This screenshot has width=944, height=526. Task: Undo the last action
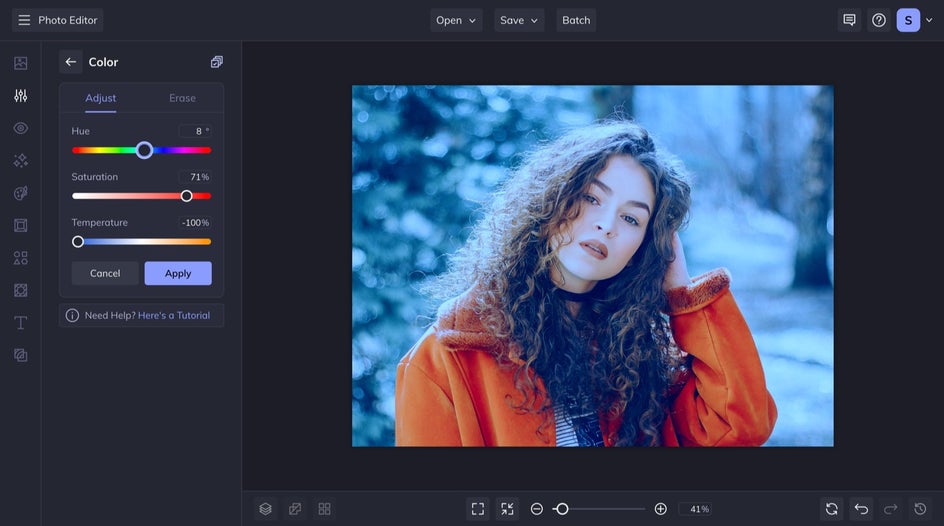click(x=862, y=509)
